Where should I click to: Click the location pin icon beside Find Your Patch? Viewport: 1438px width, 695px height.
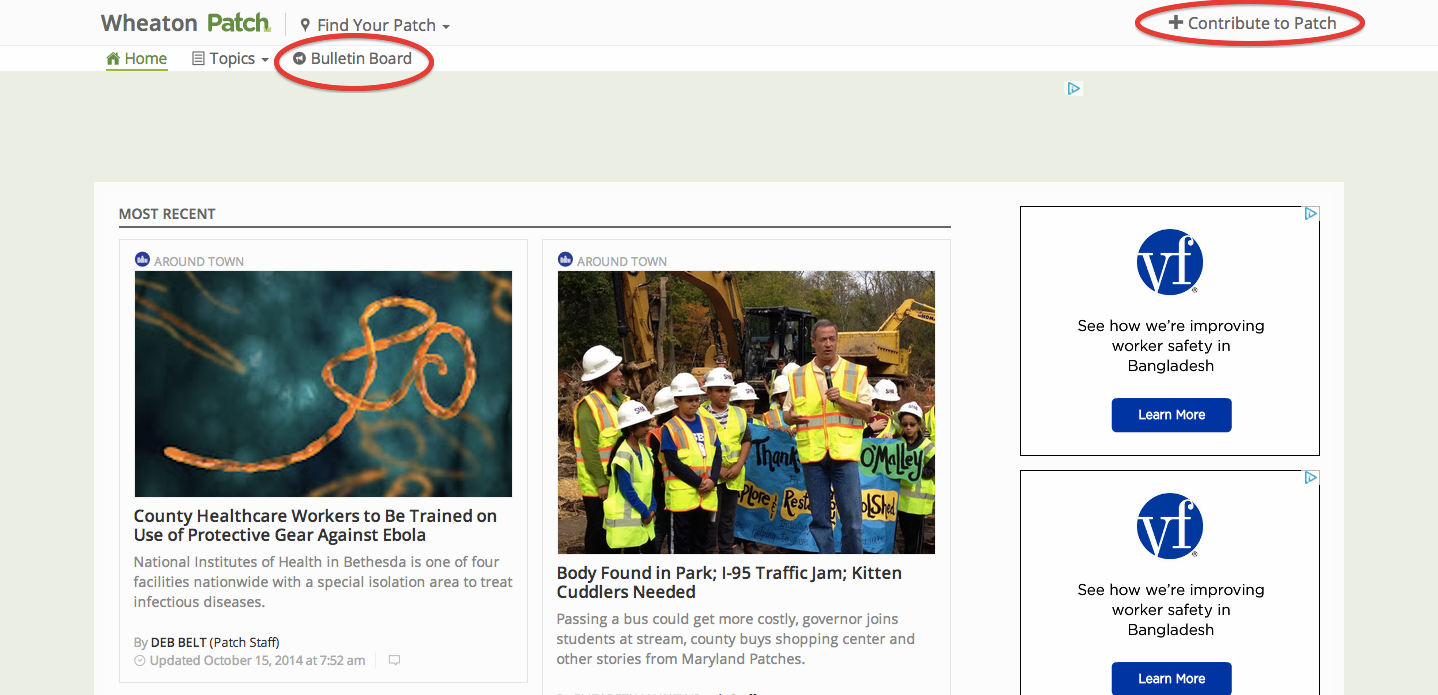tap(305, 25)
